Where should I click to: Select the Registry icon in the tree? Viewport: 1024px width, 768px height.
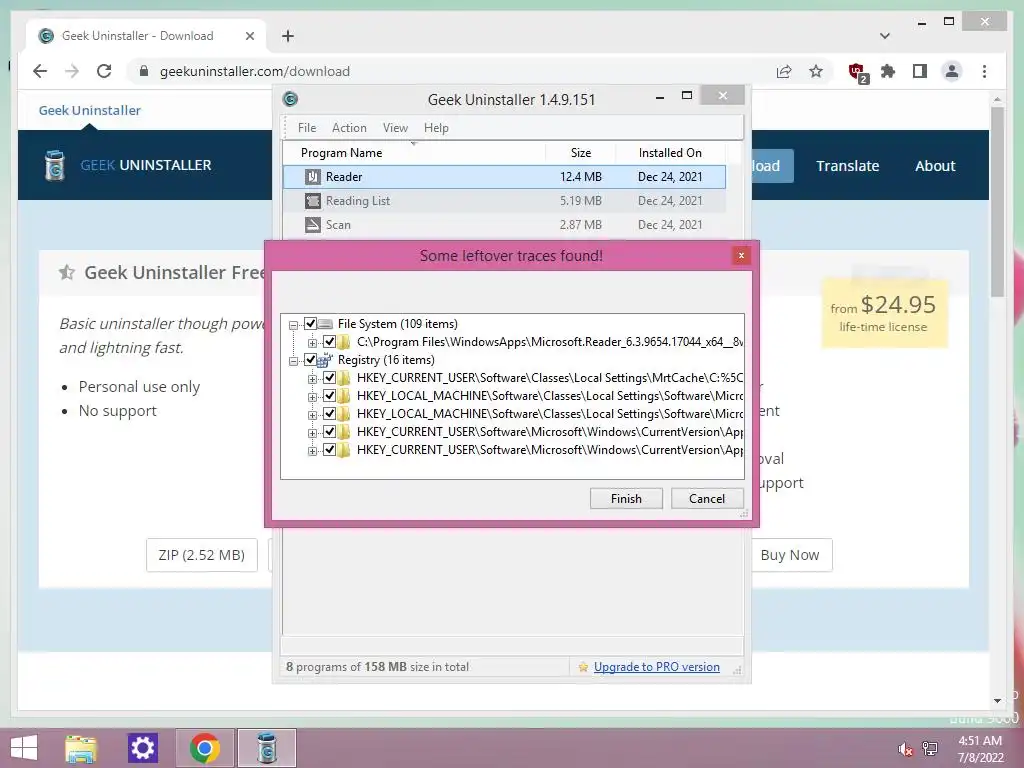coord(325,360)
